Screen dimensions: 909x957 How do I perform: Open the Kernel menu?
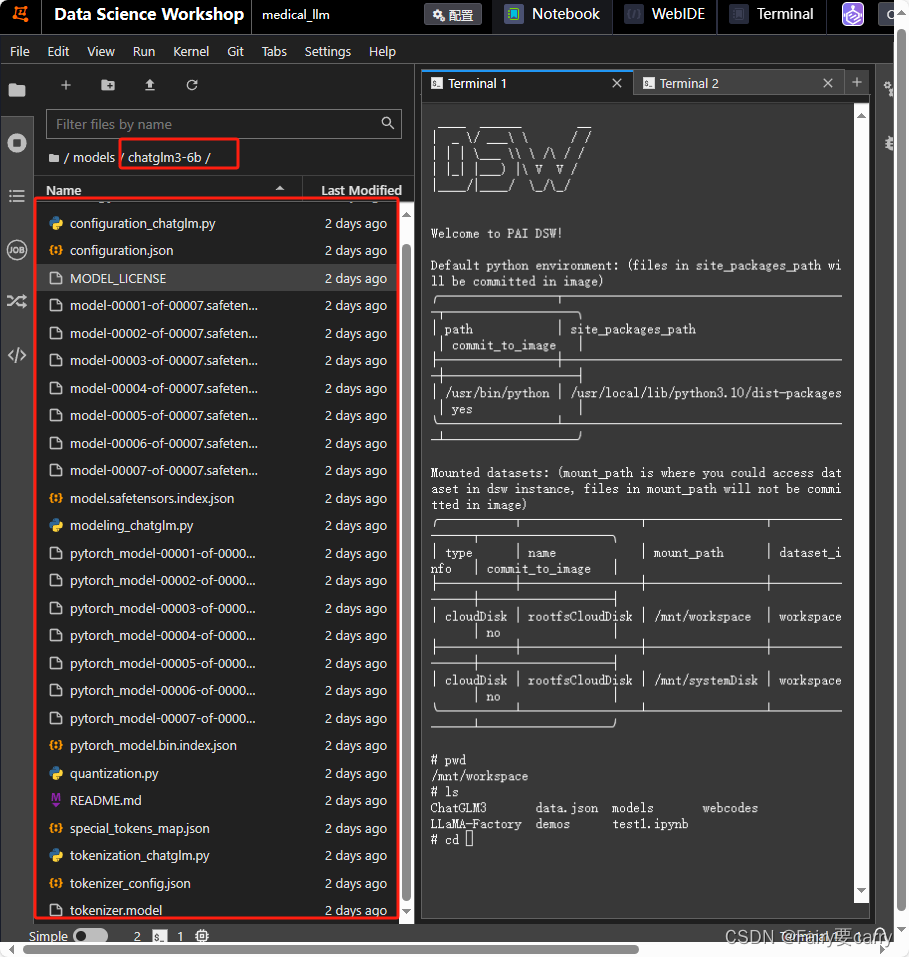click(x=191, y=51)
